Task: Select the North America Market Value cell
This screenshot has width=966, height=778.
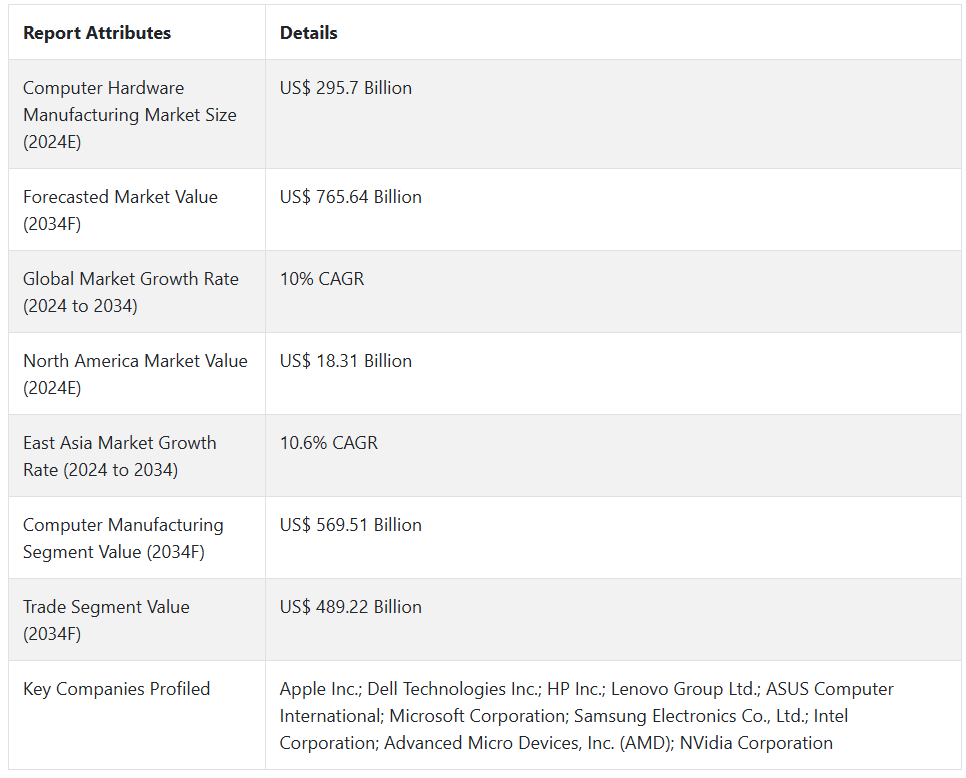Action: [137, 374]
